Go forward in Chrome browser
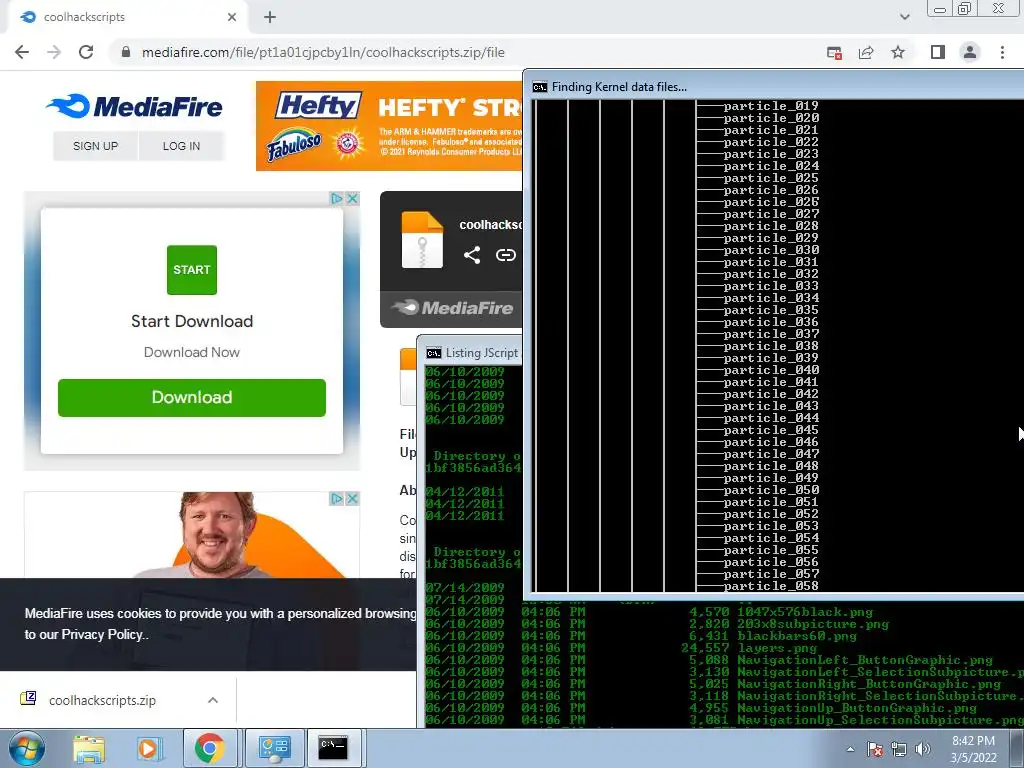Screen dimensions: 1024x768 coord(54,52)
